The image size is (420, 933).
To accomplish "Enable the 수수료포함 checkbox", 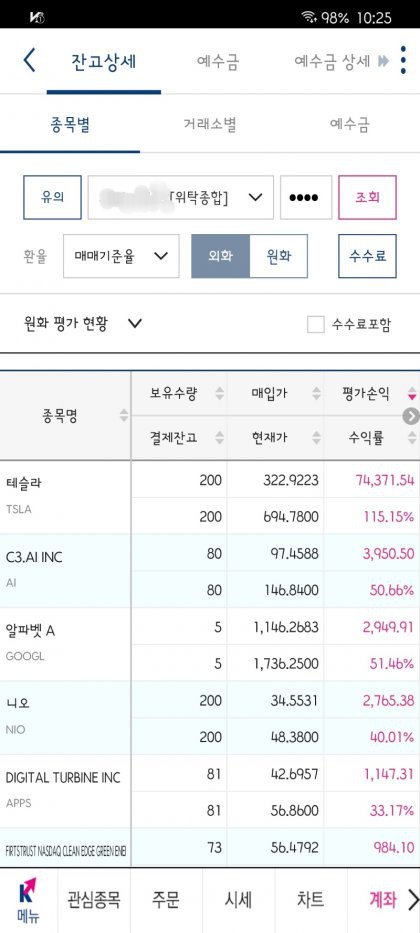I will (x=315, y=324).
